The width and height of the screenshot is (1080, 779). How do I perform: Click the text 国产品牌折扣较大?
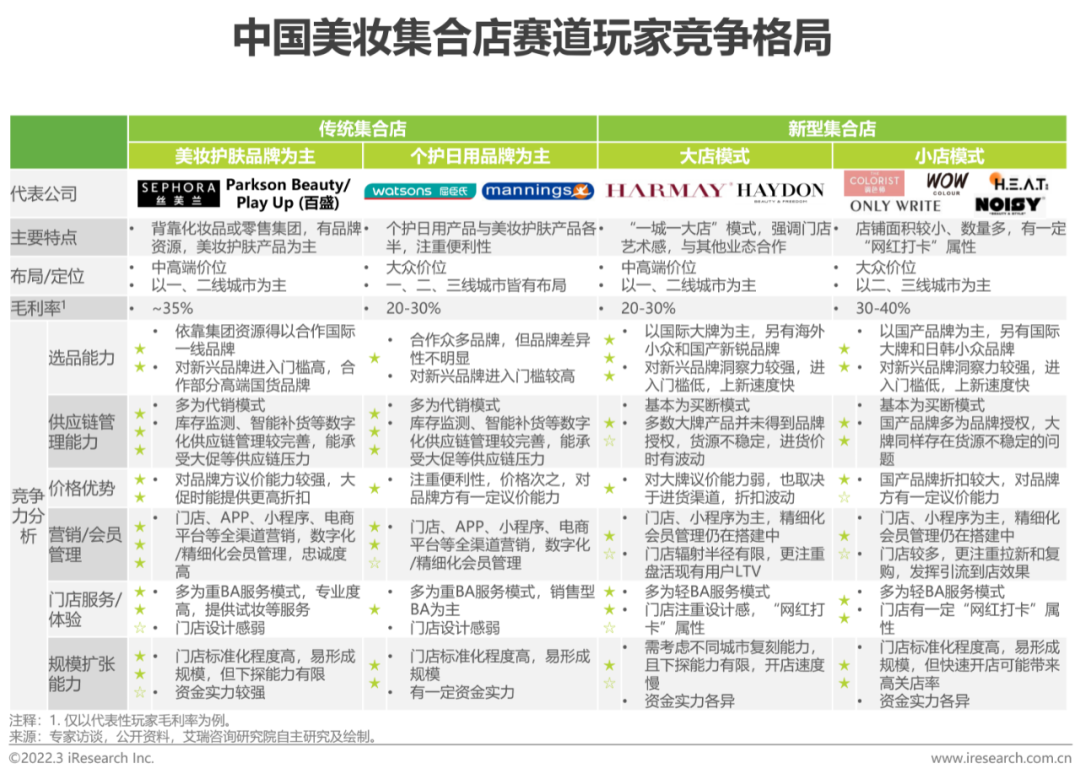tap(939, 479)
